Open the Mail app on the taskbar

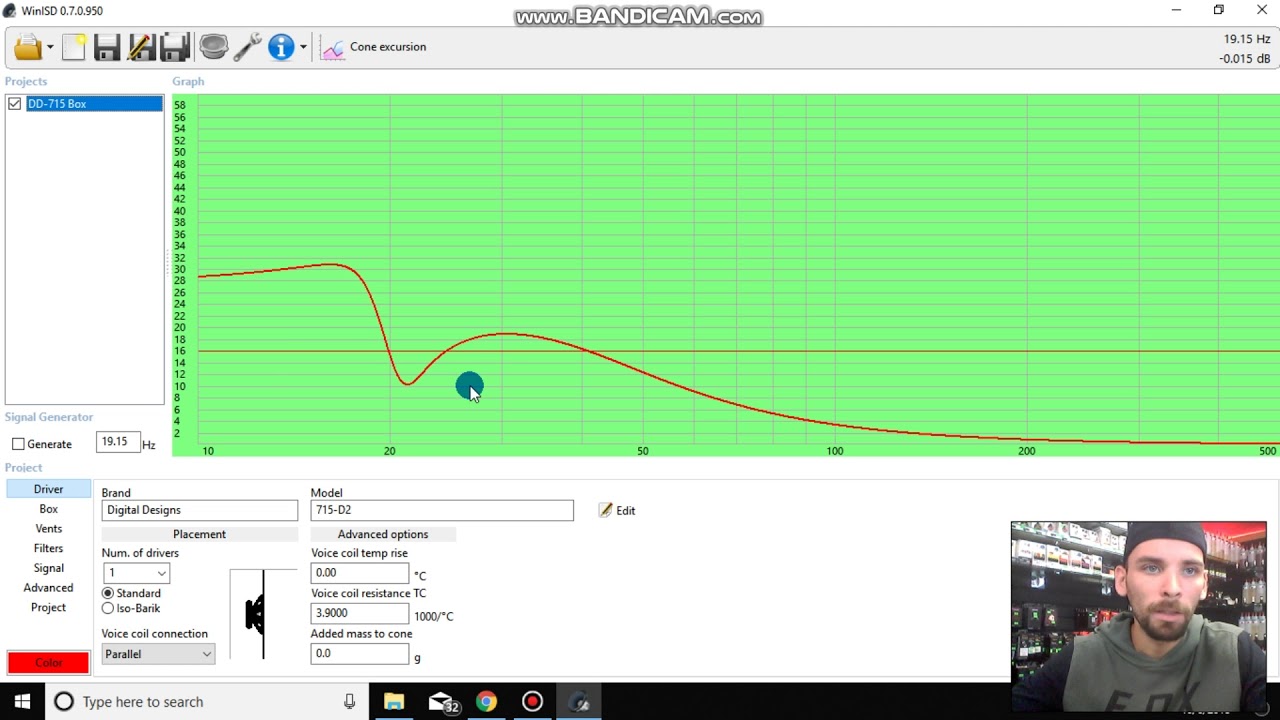pyautogui.click(x=443, y=702)
